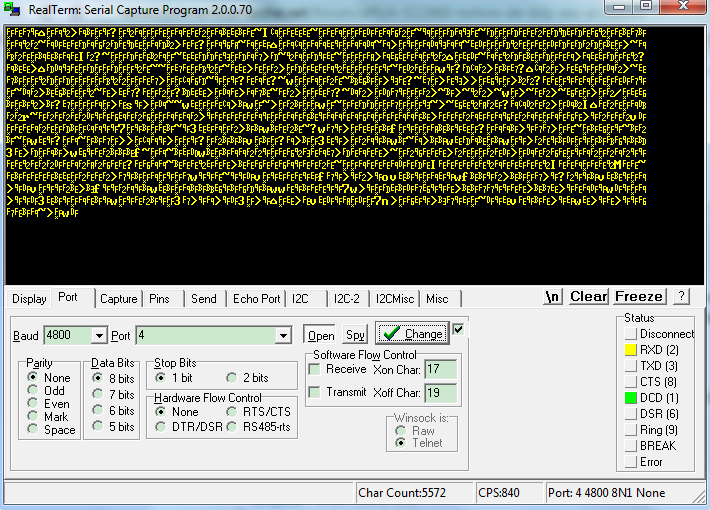Freeze the terminal display
710x510 pixels.
639,297
